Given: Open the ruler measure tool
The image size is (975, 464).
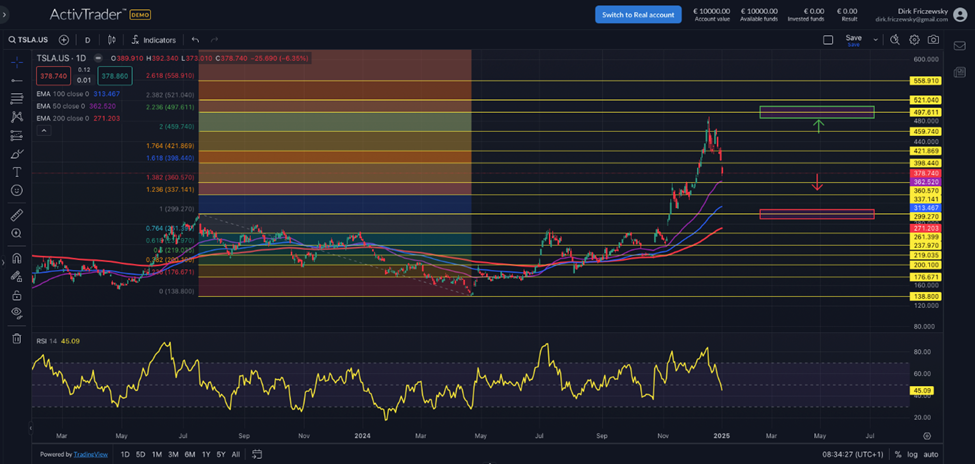Looking at the screenshot, I should click(x=16, y=215).
